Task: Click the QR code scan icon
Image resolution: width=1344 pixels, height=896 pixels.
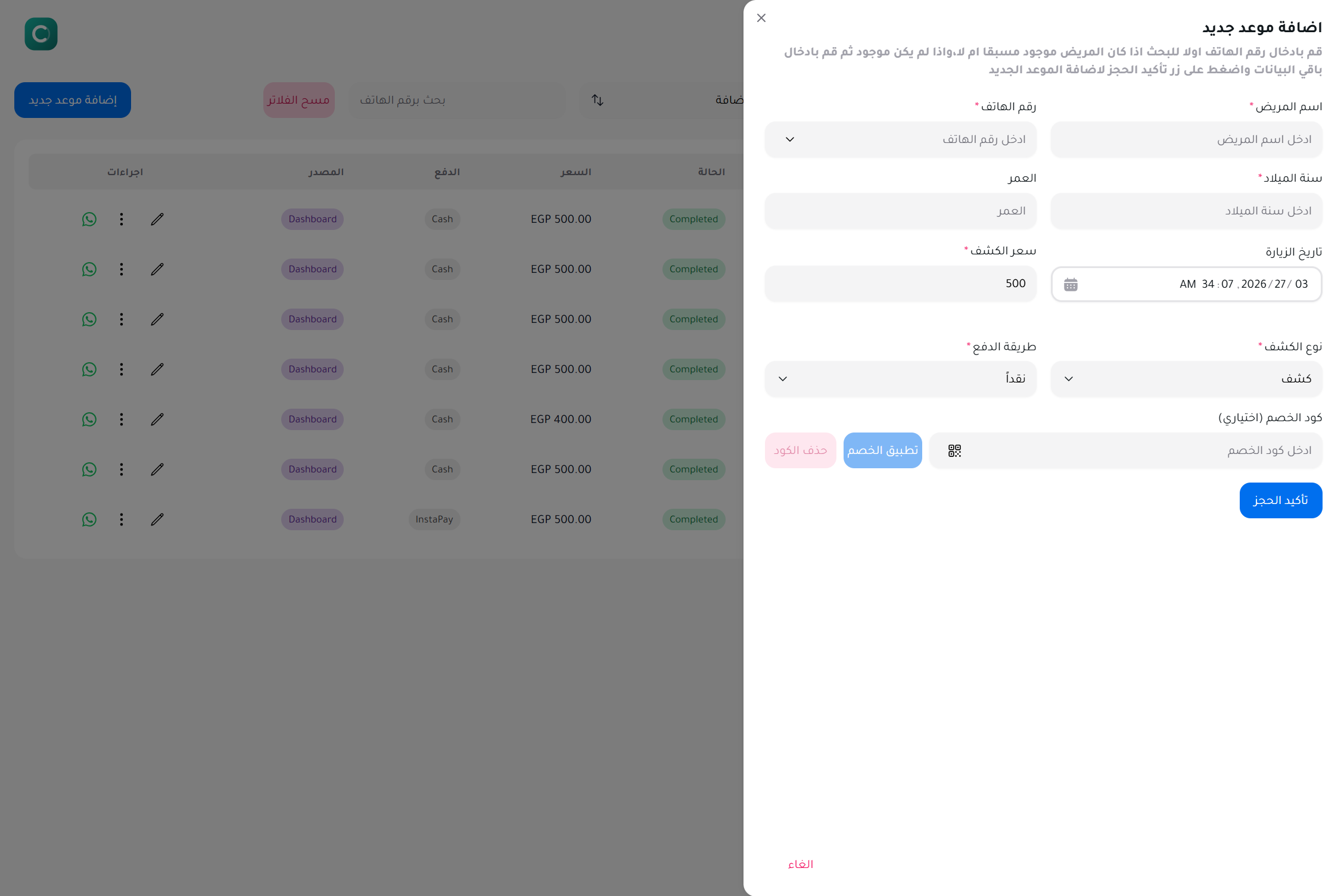Action: click(x=954, y=451)
